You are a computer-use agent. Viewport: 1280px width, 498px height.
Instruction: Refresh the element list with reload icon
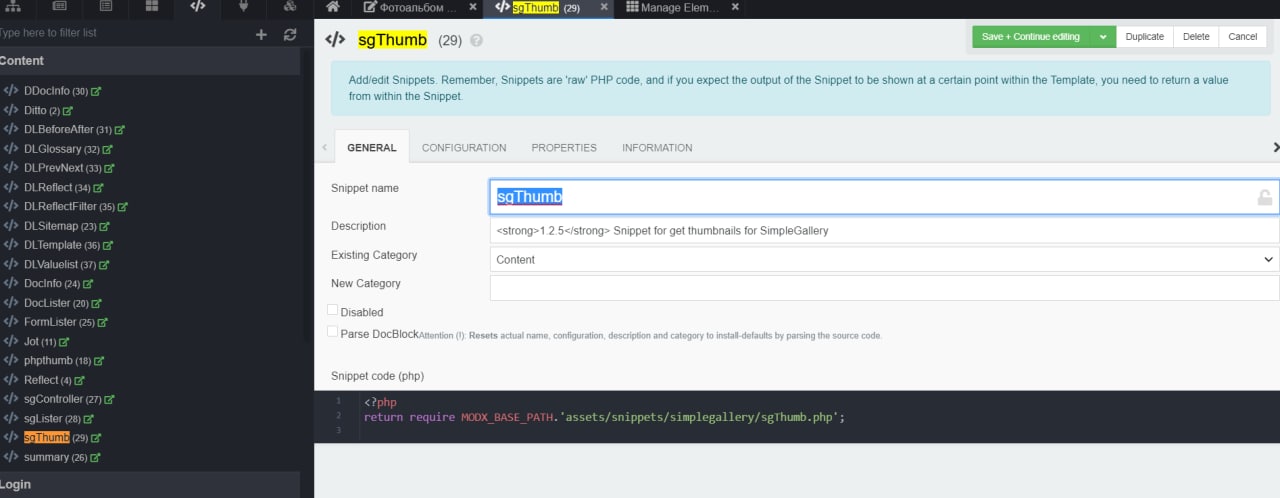[x=290, y=34]
